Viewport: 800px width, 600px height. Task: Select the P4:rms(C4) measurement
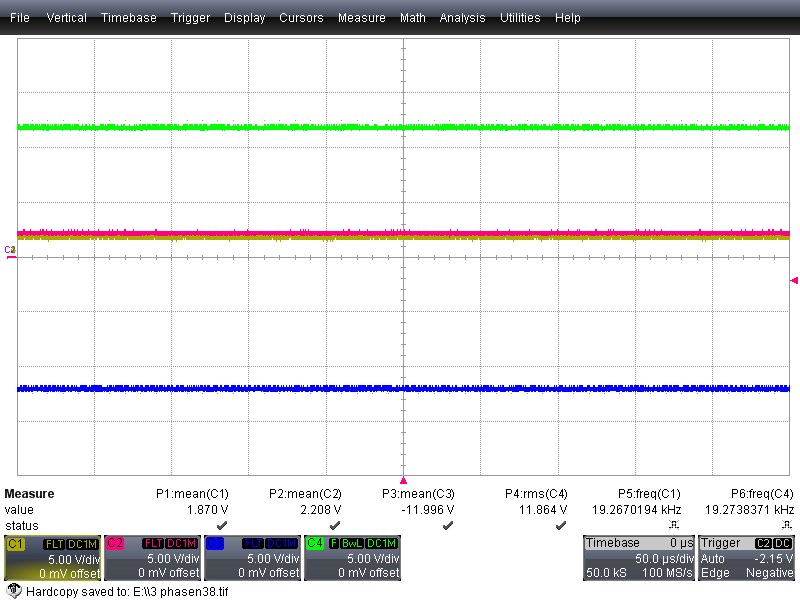[x=536, y=494]
